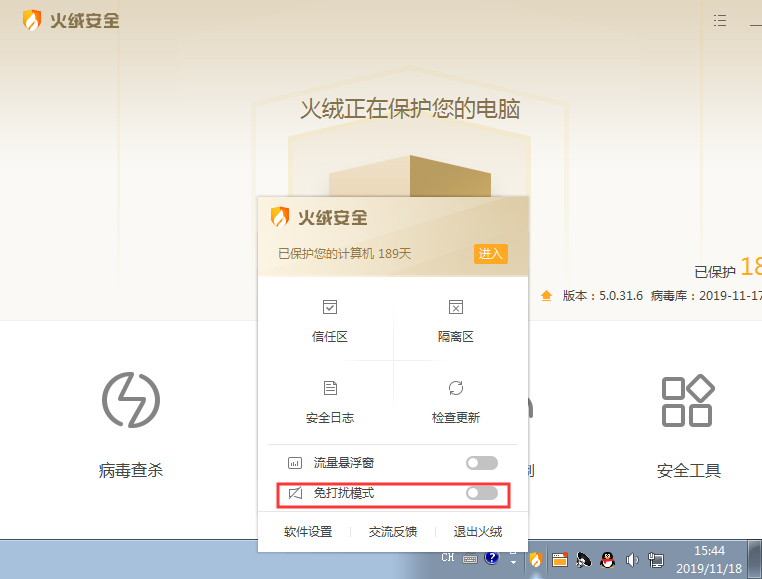The width and height of the screenshot is (762, 579).
Task: Click 退出火绒 to exit Huorong
Action: [x=478, y=532]
